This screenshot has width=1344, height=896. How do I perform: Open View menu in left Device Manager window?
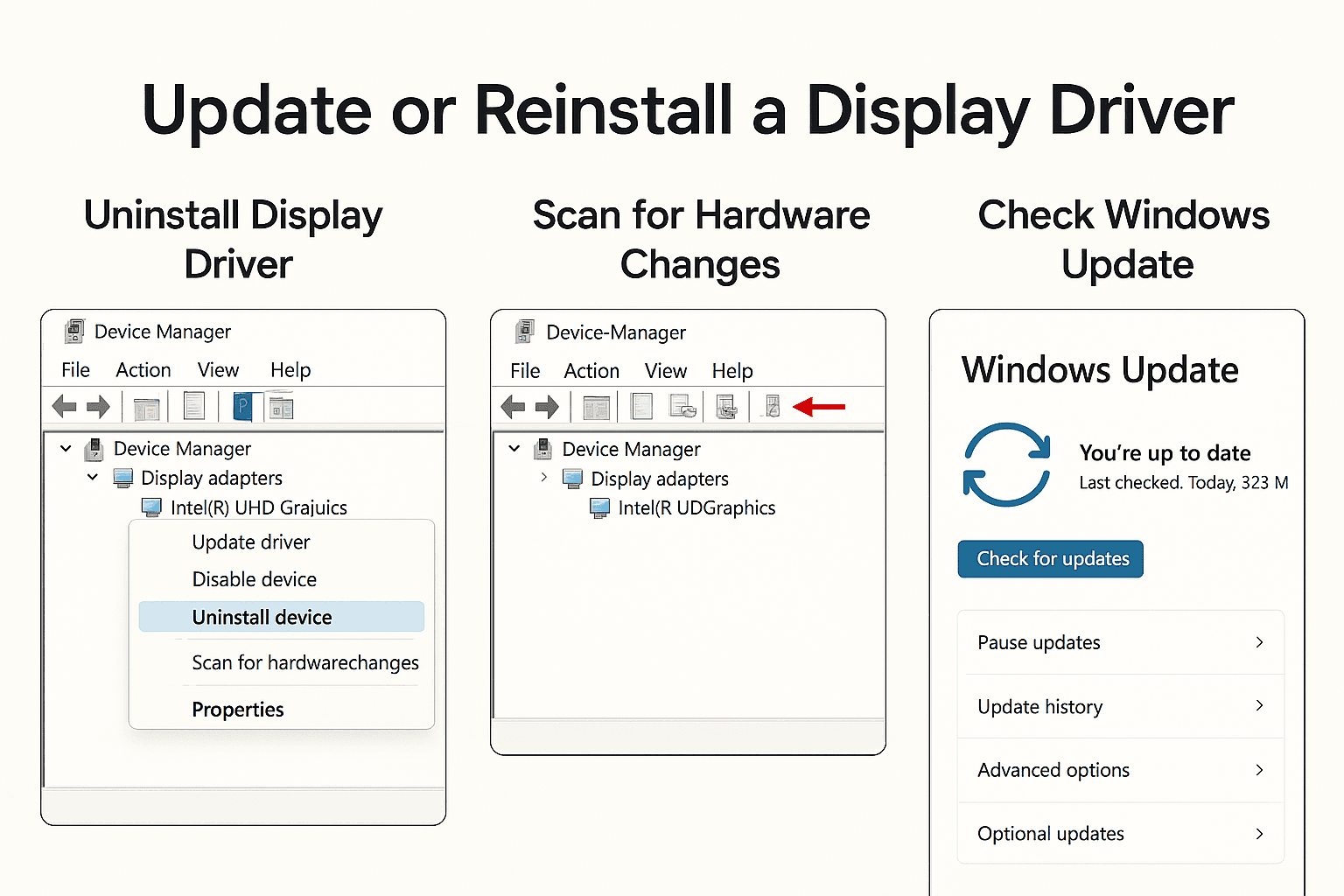[x=218, y=370]
